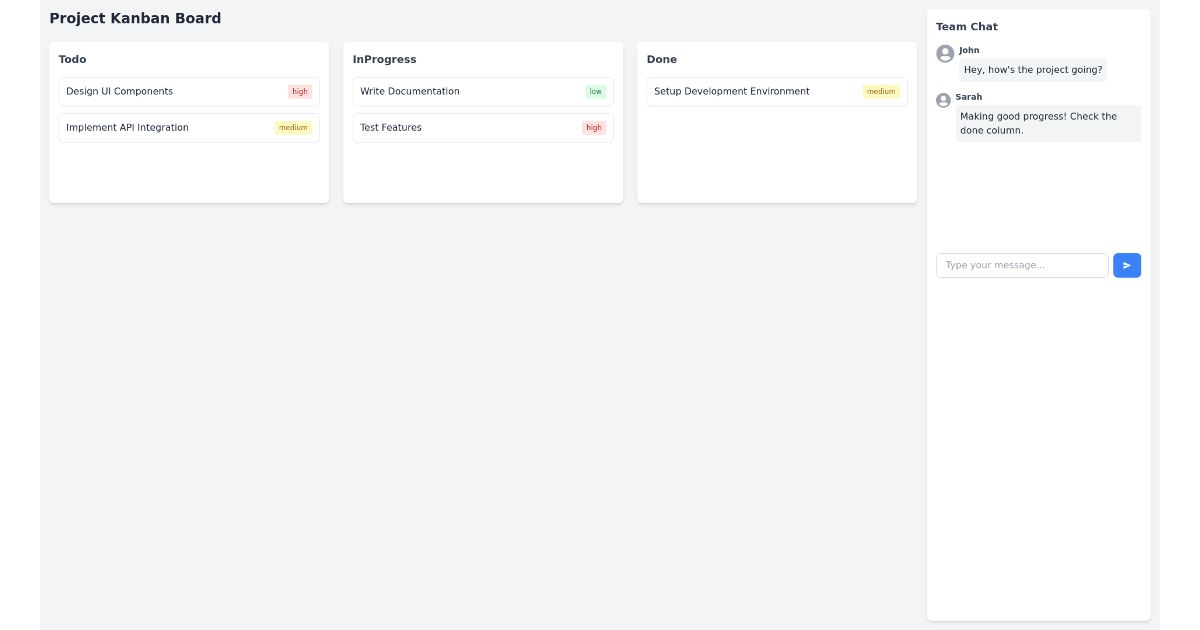1200x630 pixels.
Task: Click the high priority badge on Test Features
Action: pyautogui.click(x=593, y=127)
